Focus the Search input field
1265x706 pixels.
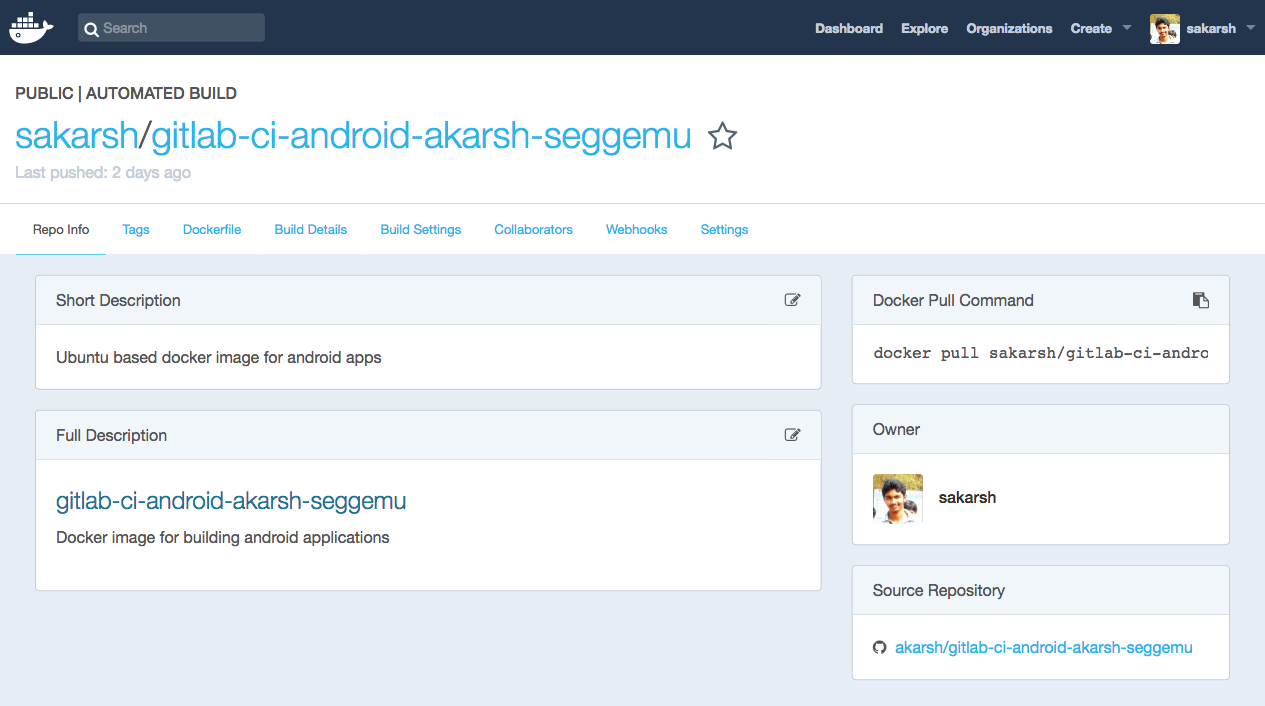171,28
